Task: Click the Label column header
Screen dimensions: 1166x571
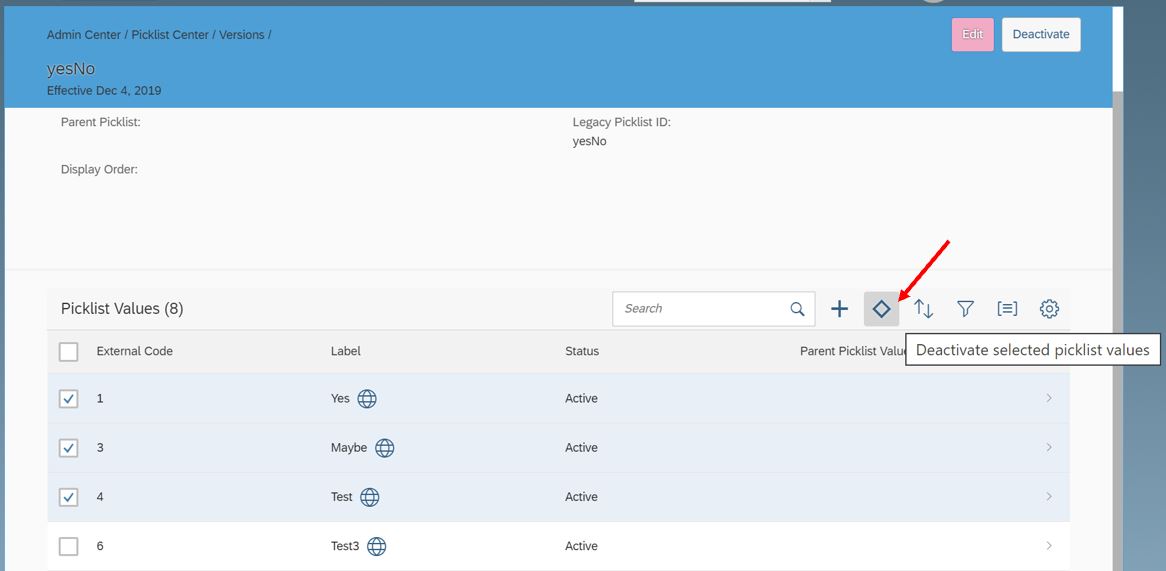Action: [346, 351]
